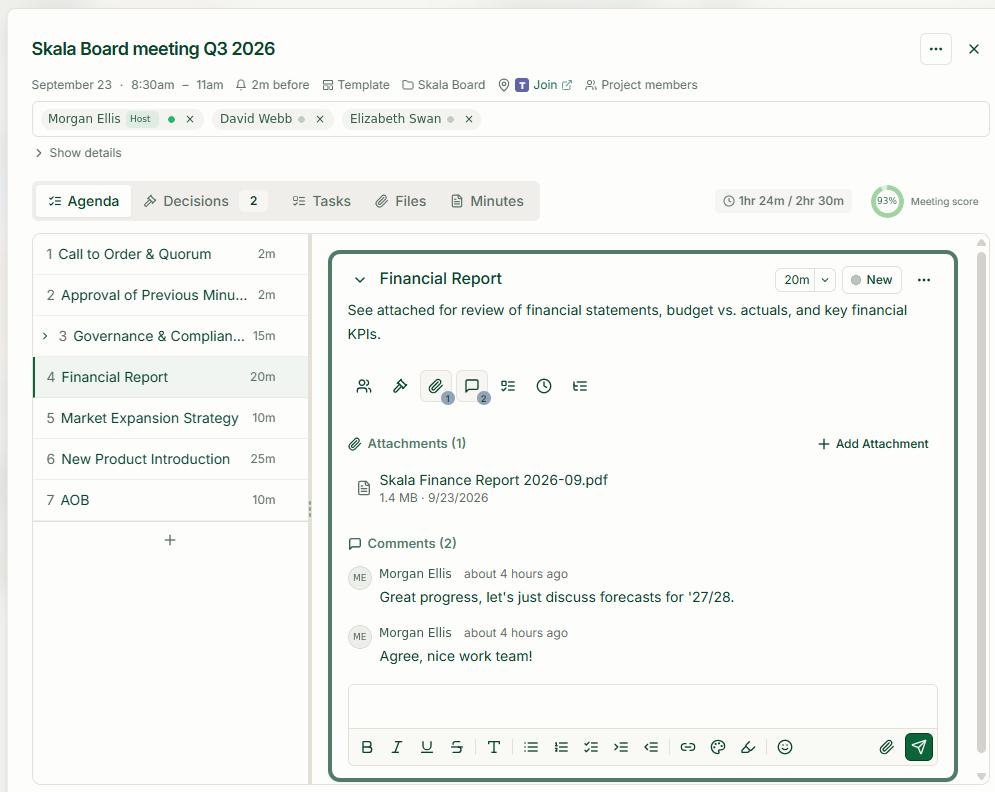Add a new agenda item
Screen dimensions: 995x792
(x=170, y=540)
